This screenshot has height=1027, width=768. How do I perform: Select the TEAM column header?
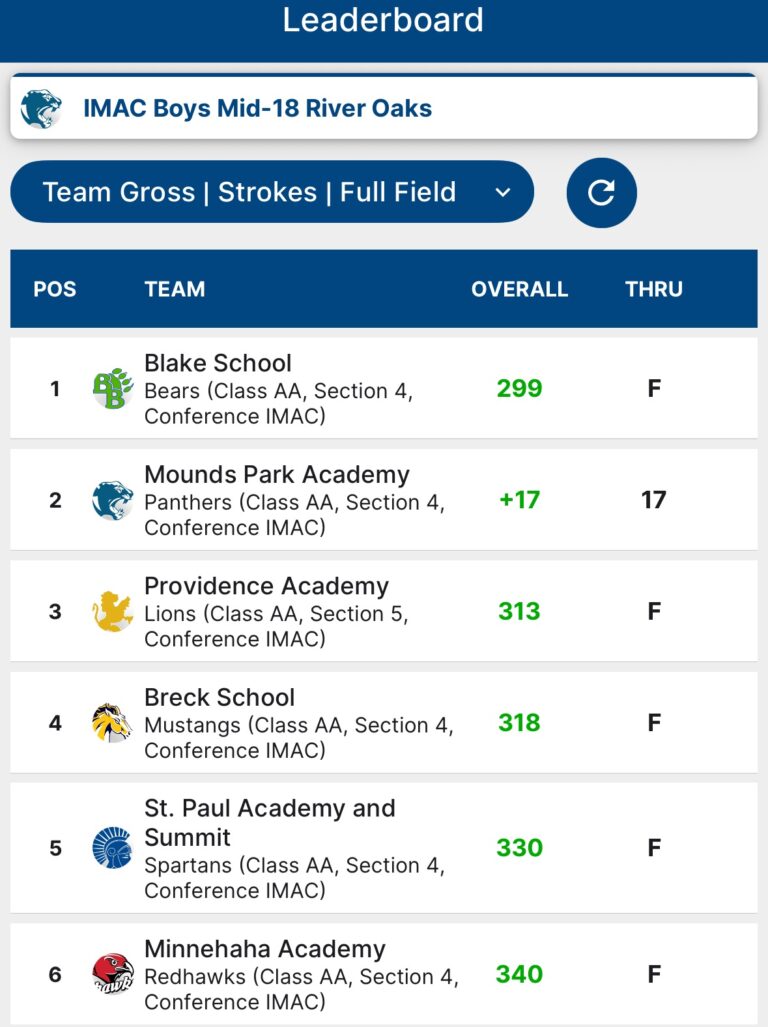click(175, 289)
